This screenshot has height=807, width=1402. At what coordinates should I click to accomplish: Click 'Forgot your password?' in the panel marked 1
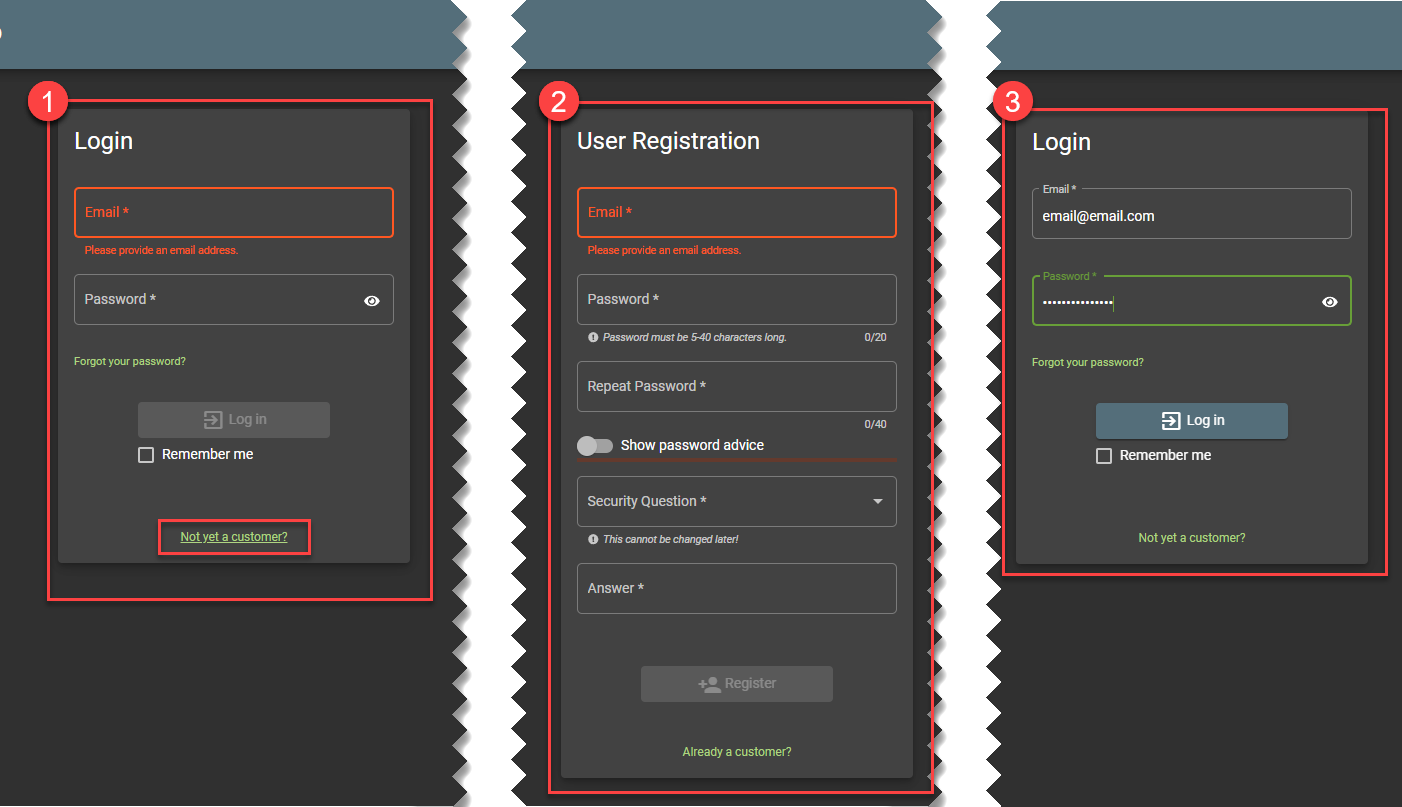coord(130,361)
